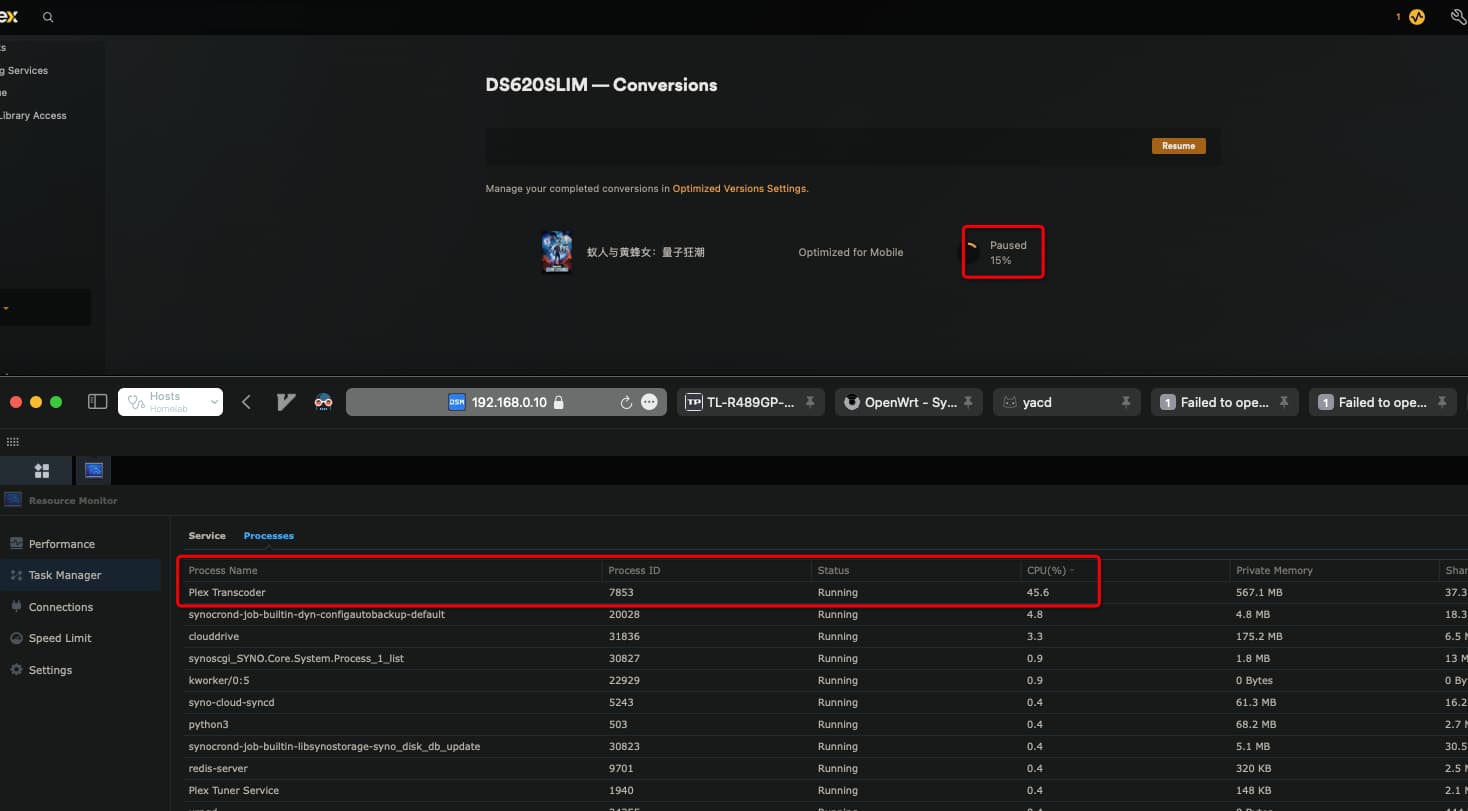1468x811 pixels.
Task: Sort by Private Memory column header
Action: (x=1334, y=570)
